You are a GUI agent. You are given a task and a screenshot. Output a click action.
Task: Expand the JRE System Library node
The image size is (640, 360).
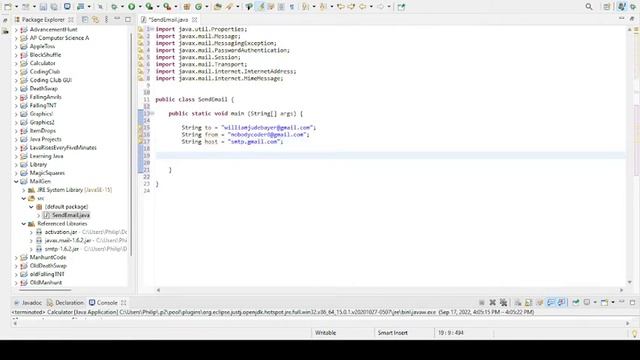24,190
